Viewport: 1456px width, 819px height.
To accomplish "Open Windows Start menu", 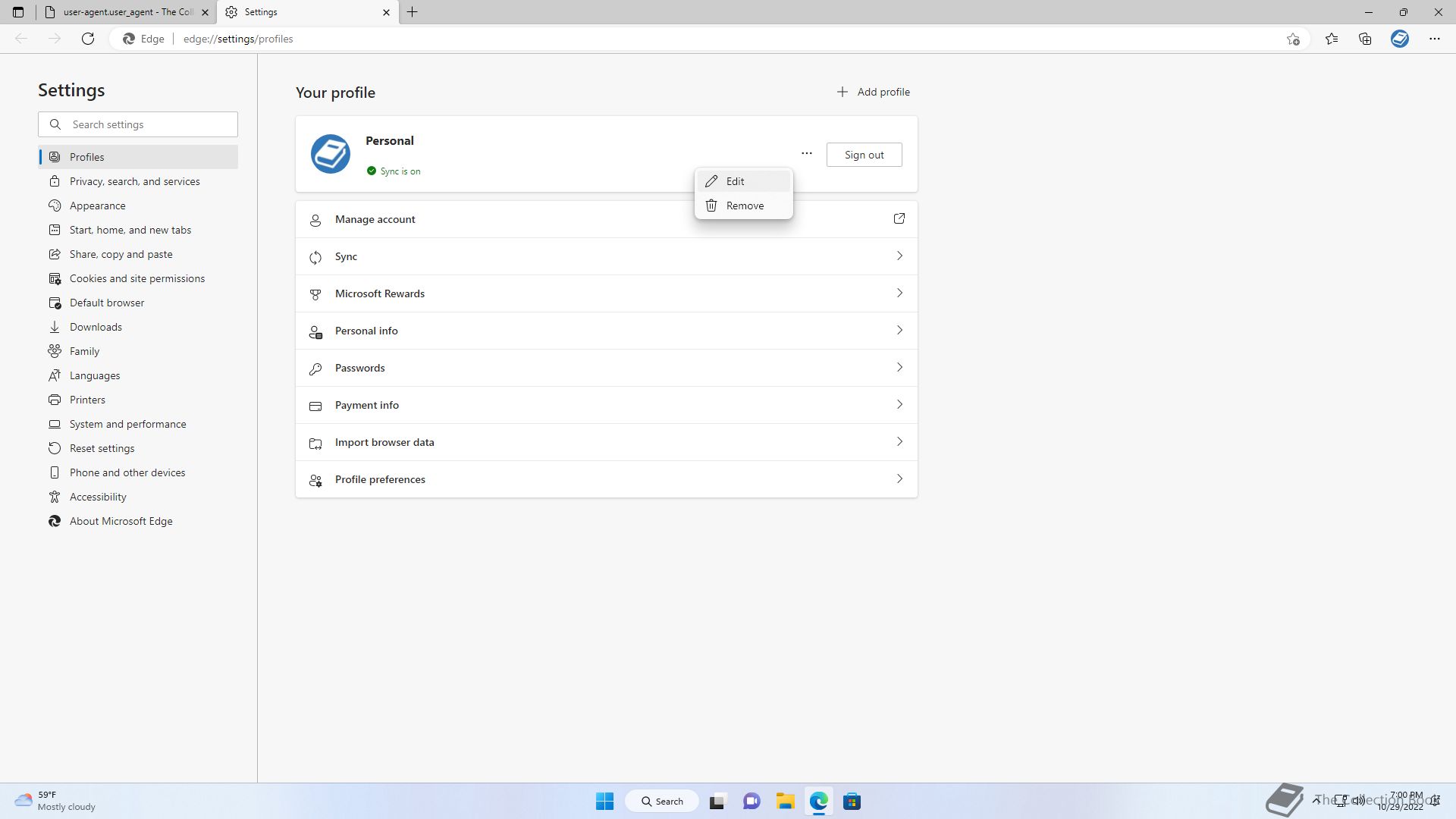I will 604,801.
